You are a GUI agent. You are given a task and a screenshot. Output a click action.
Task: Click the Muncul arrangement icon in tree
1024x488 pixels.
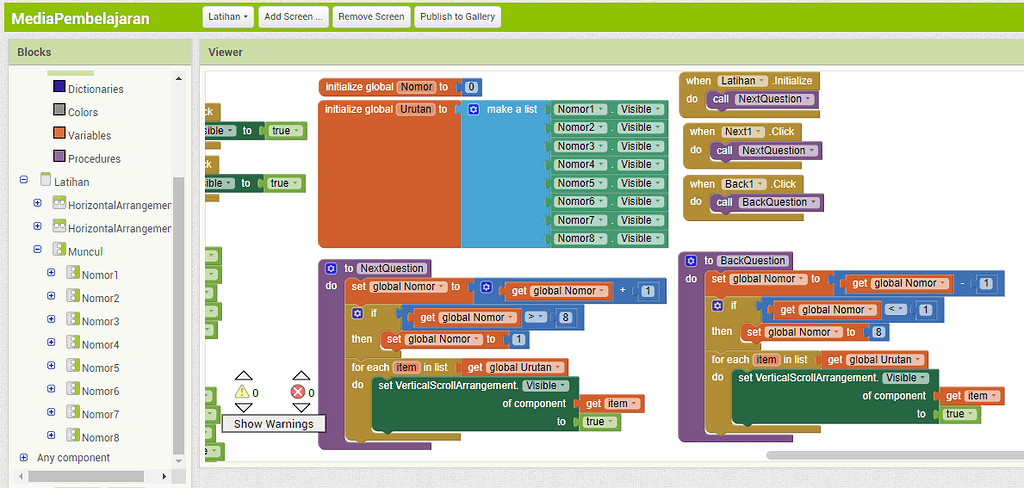(x=59, y=251)
